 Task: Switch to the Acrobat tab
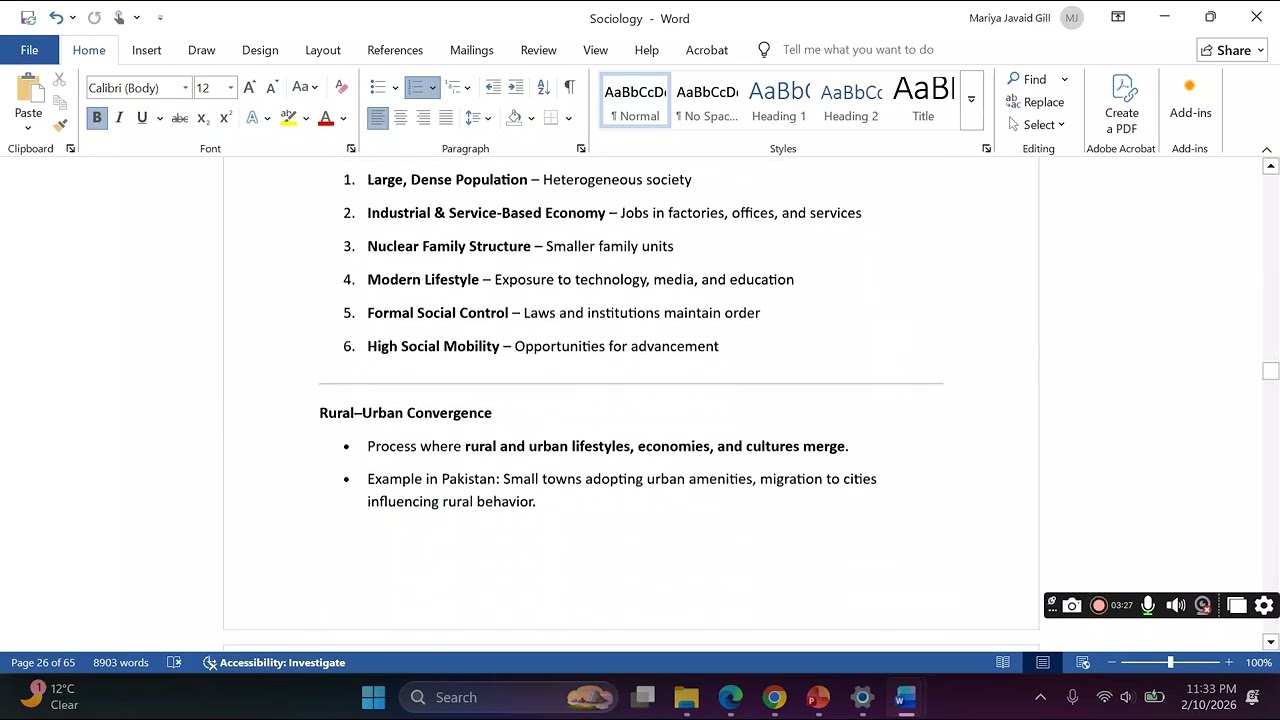[x=707, y=50]
